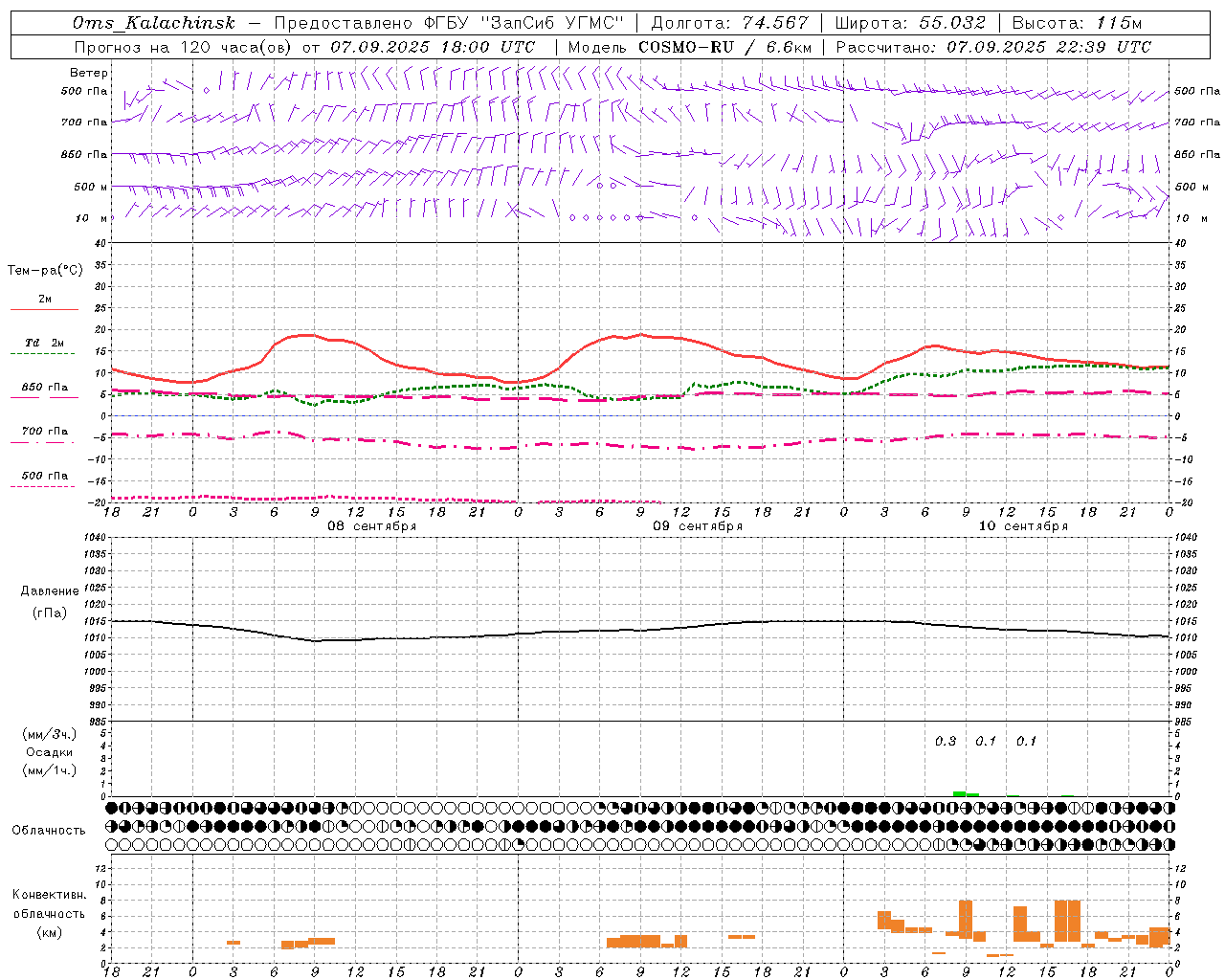Screen dimensions: 1225x980
Task: Click the 'Долгота: 74.567' longitude value
Action: click(x=729, y=23)
